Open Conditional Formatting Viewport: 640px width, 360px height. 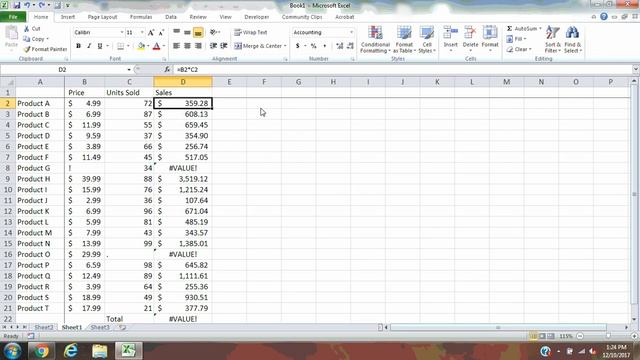coord(375,39)
